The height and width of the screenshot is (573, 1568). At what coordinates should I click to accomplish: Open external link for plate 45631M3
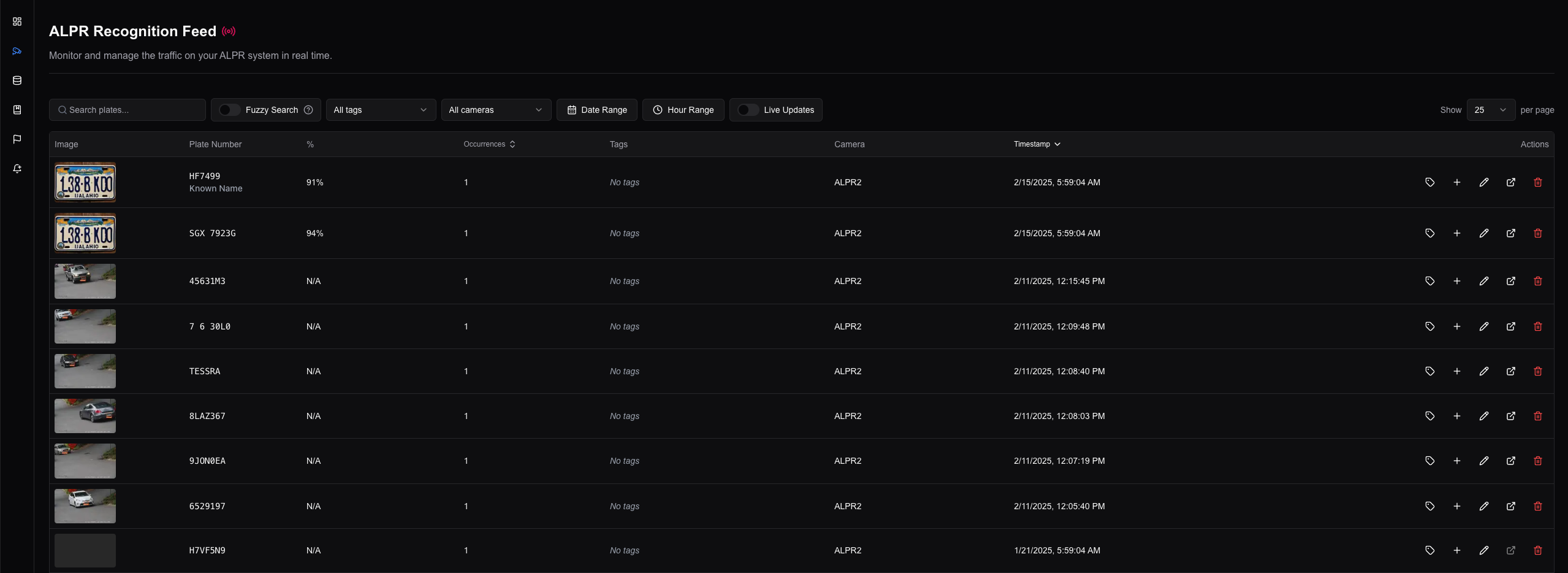tap(1510, 281)
